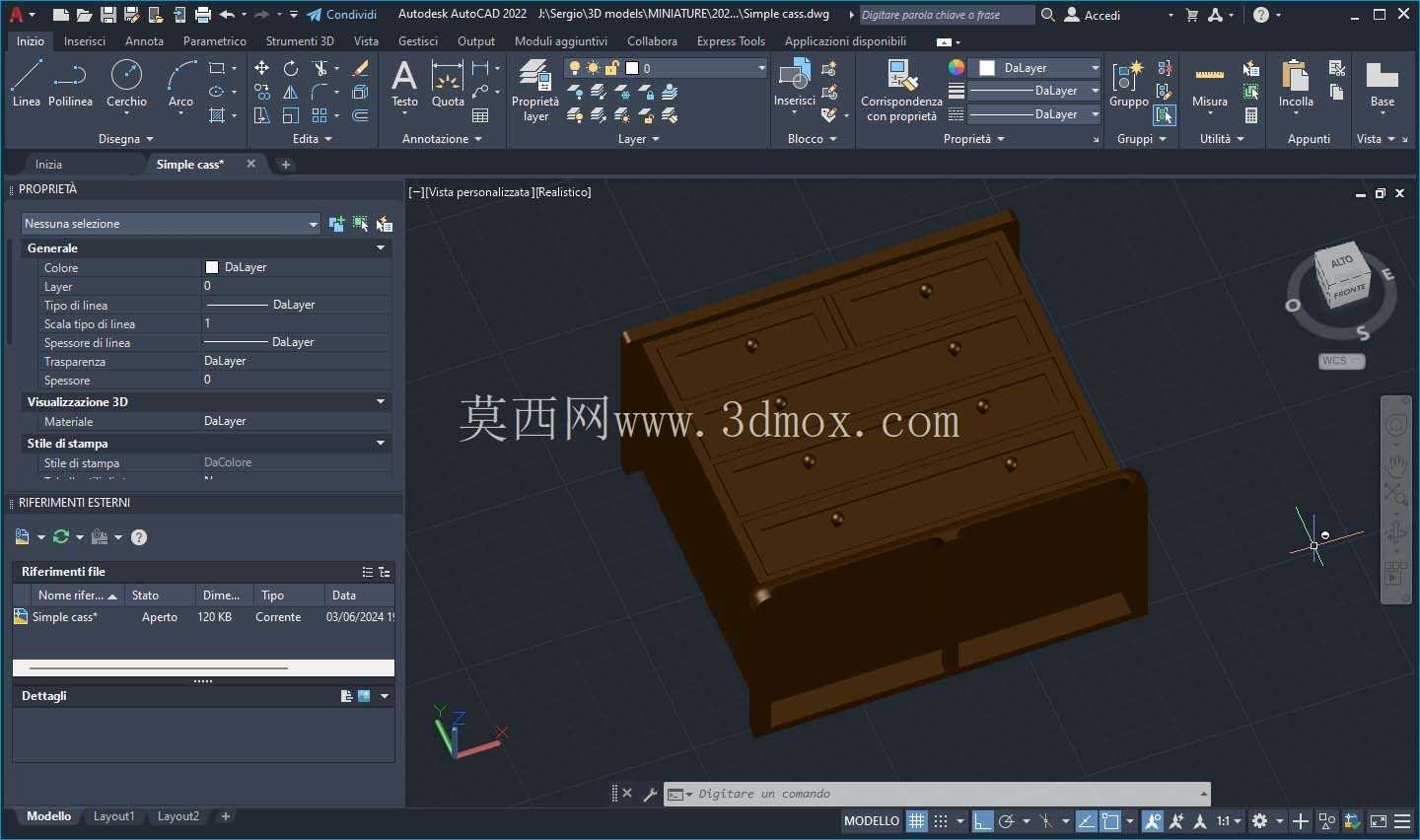Viewport: 1420px width, 840px height.
Task: Click Accedi to sign in
Action: click(1094, 15)
